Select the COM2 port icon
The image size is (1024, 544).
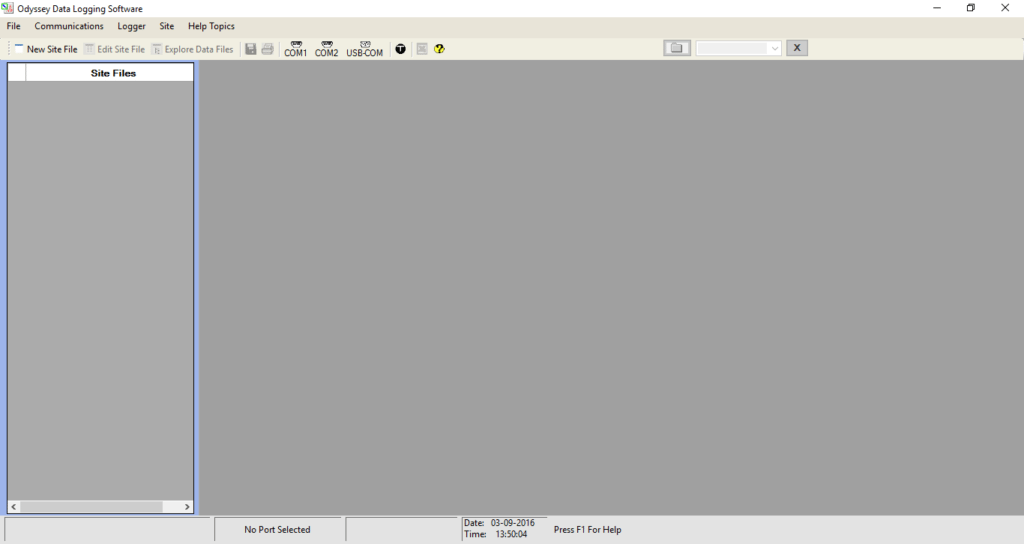pyautogui.click(x=326, y=49)
